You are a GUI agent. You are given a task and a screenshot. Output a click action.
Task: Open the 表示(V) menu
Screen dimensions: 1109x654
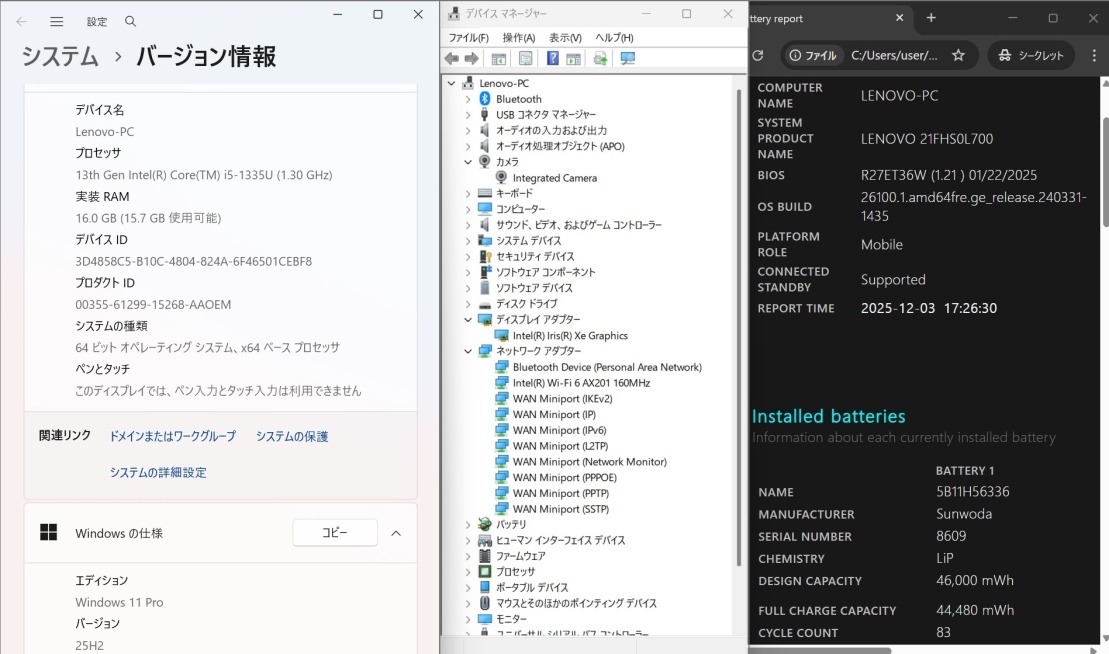[565, 38]
